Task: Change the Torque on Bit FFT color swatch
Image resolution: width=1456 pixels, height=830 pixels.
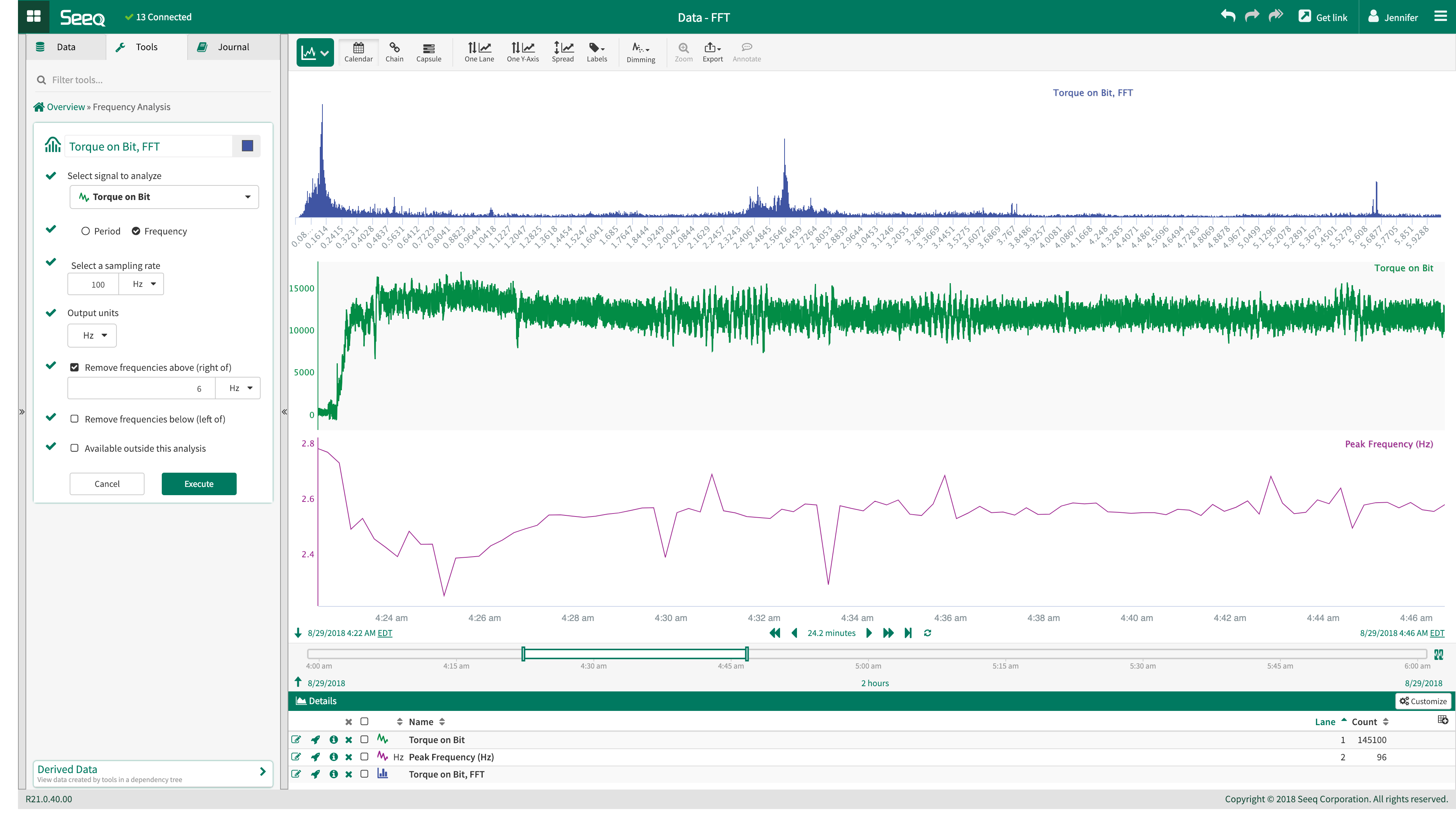Action: pos(246,146)
